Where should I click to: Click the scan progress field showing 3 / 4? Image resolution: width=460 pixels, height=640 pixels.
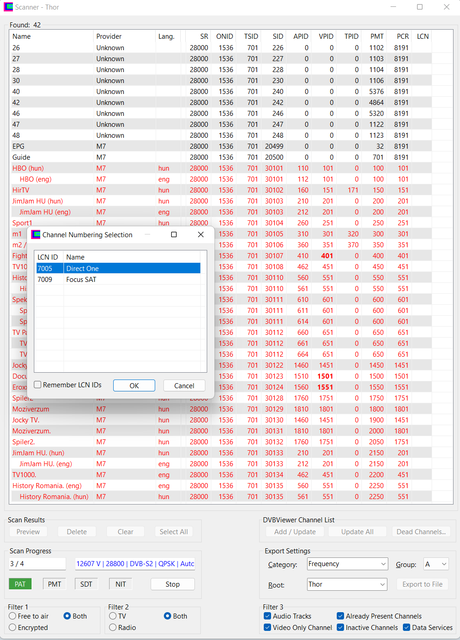pyautogui.click(x=37, y=564)
